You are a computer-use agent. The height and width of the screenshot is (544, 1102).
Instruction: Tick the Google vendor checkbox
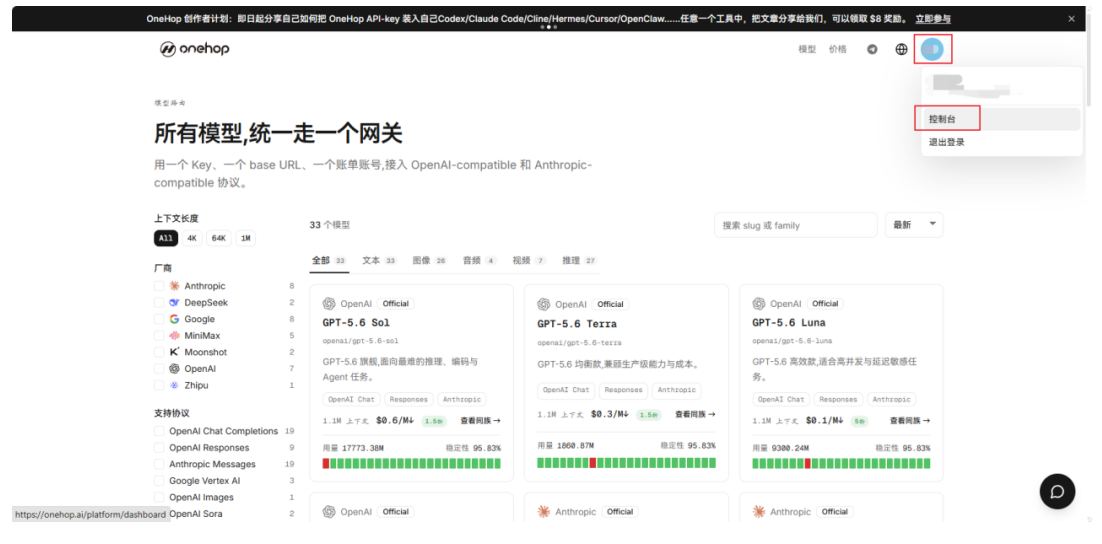coord(159,319)
